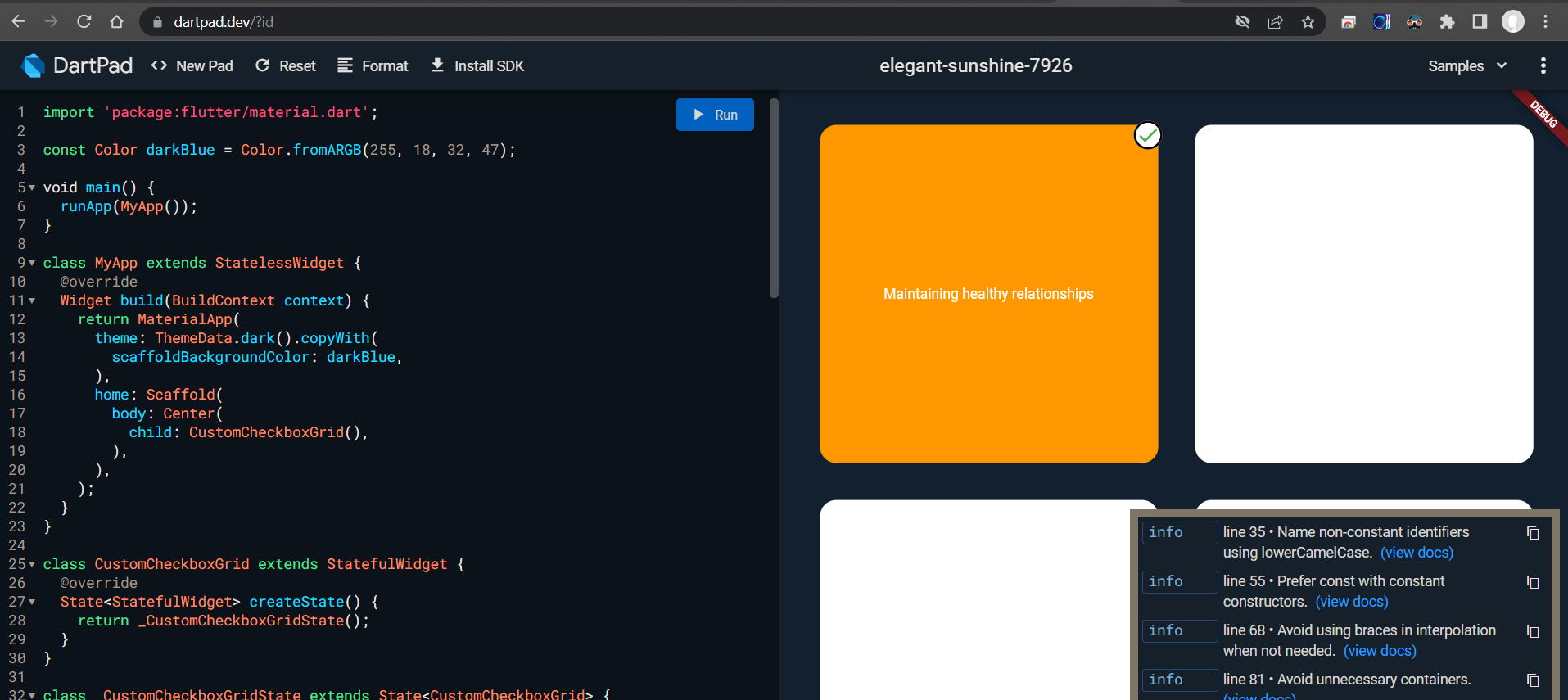Bookmark this page with the star icon
This screenshot has width=1568, height=700.
(1308, 22)
